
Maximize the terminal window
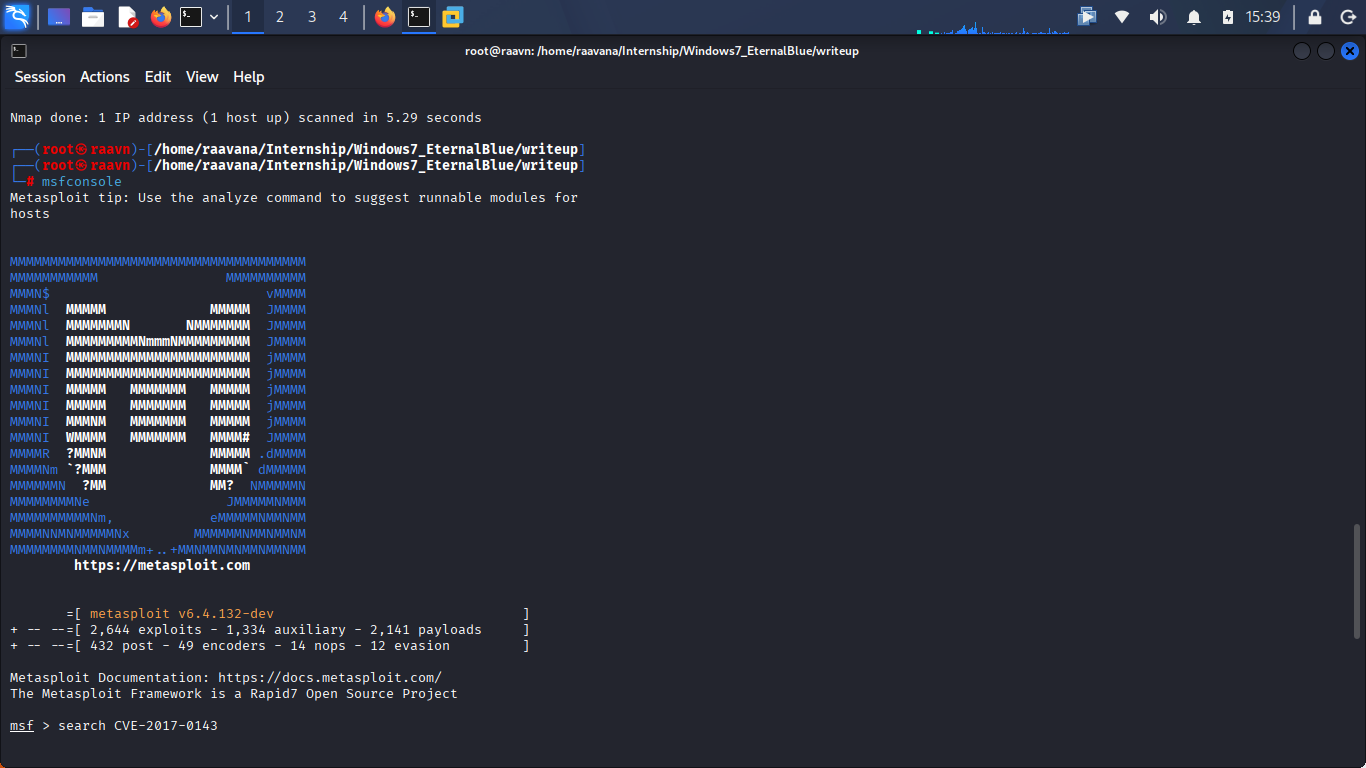pos(1326,51)
